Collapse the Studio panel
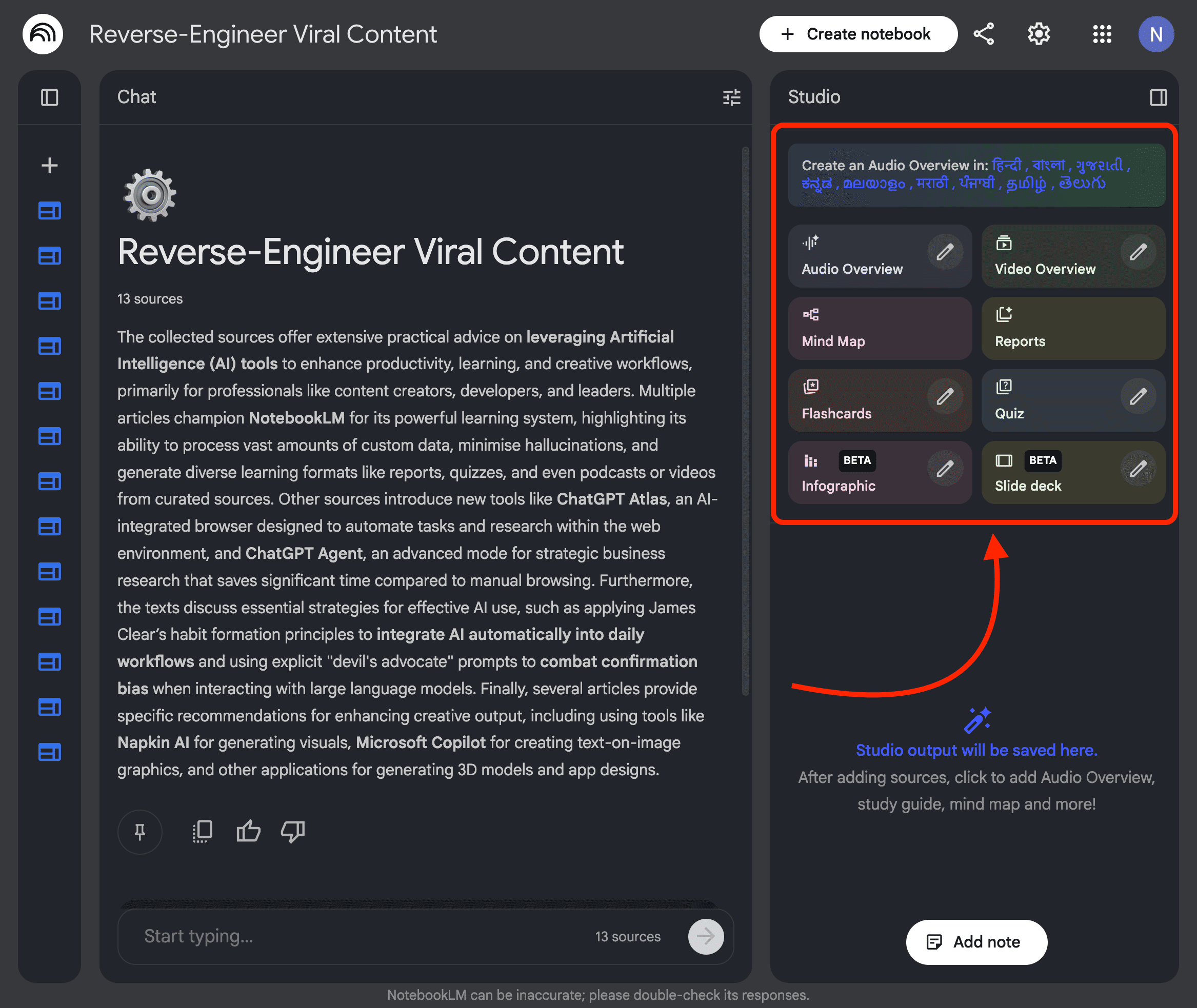This screenshot has width=1197, height=1008. (x=1158, y=98)
